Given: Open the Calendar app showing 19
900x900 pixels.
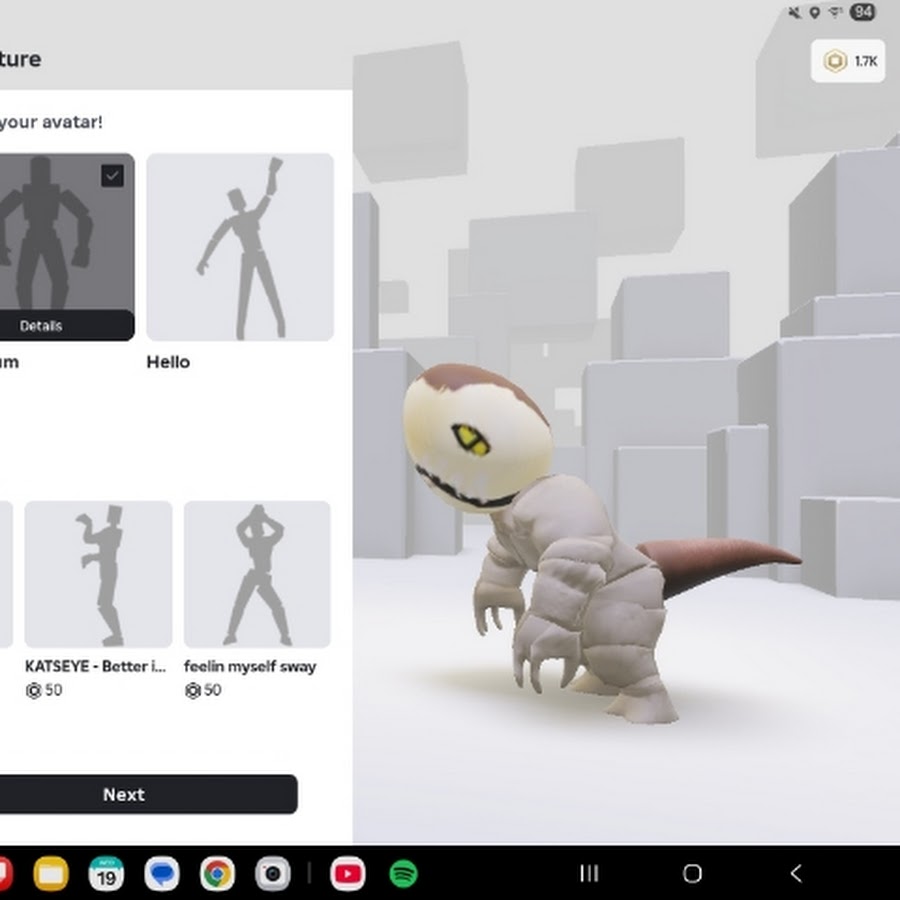Looking at the screenshot, I should click(106, 874).
